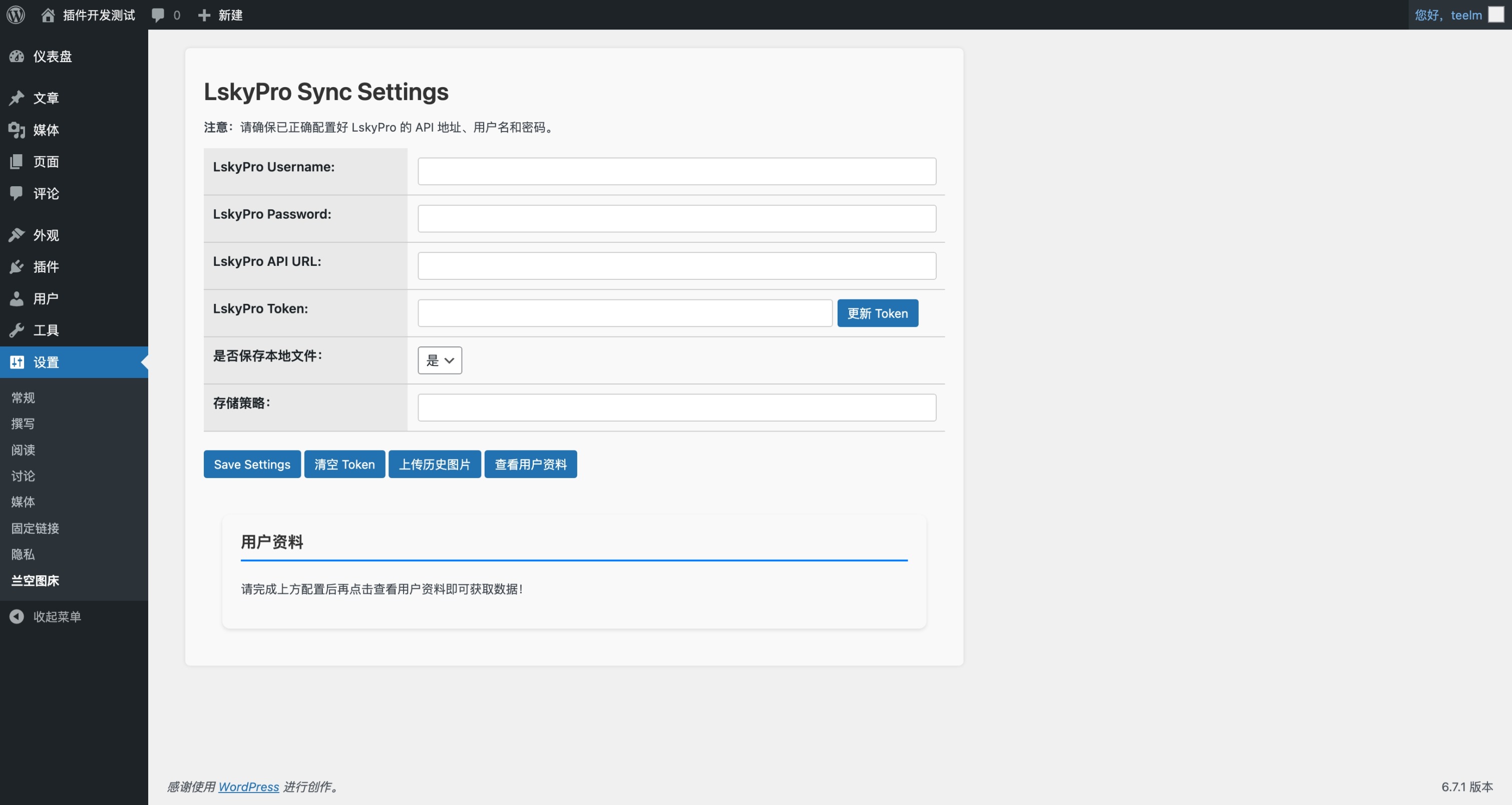Screen dimensions: 1512x805
Task: Select 固定链接 in settings submenu
Action: pos(35,528)
